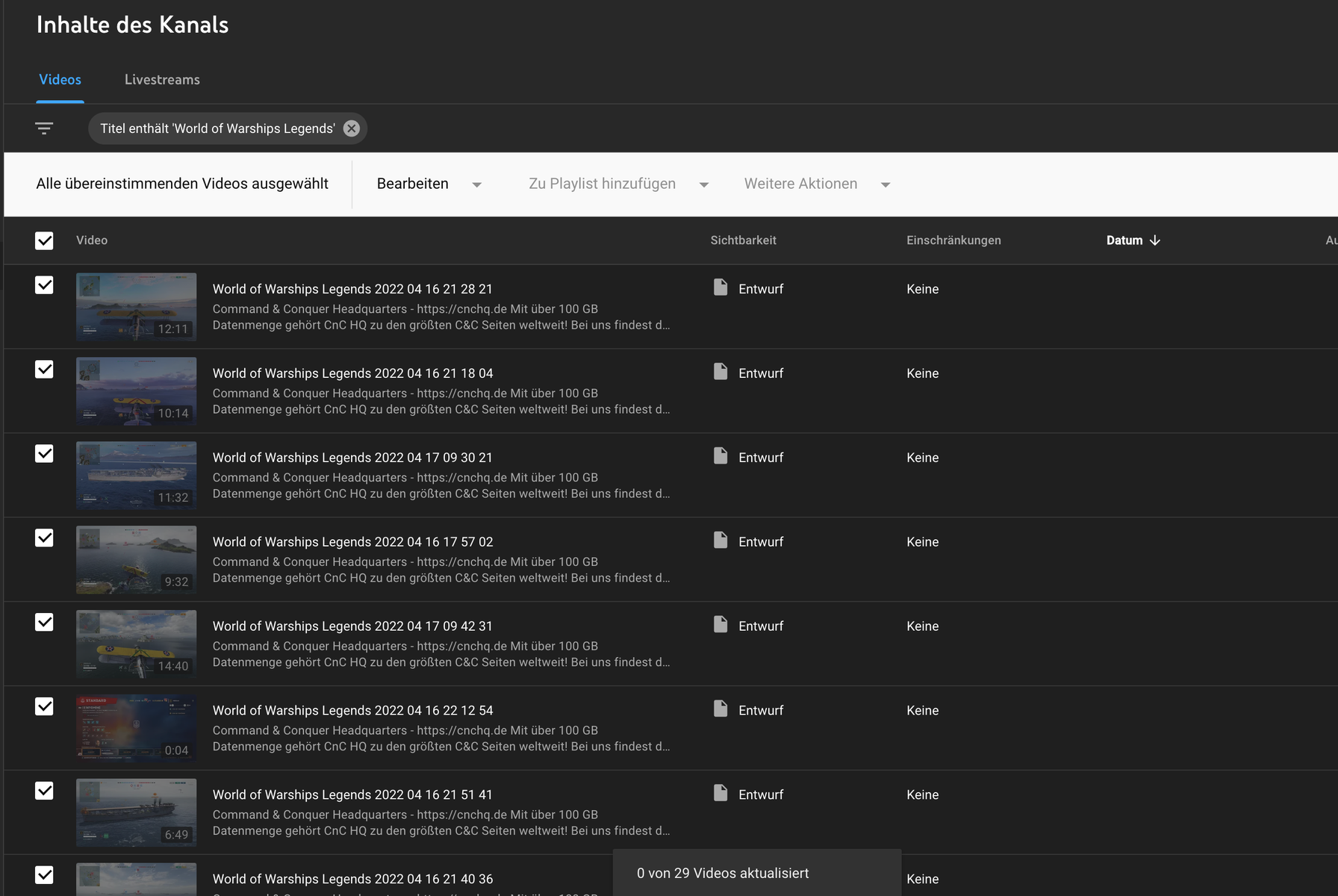The height and width of the screenshot is (896, 1338).
Task: Open video title 'World of Warships Legends 2022 04 16 21 51 41'
Action: point(352,794)
